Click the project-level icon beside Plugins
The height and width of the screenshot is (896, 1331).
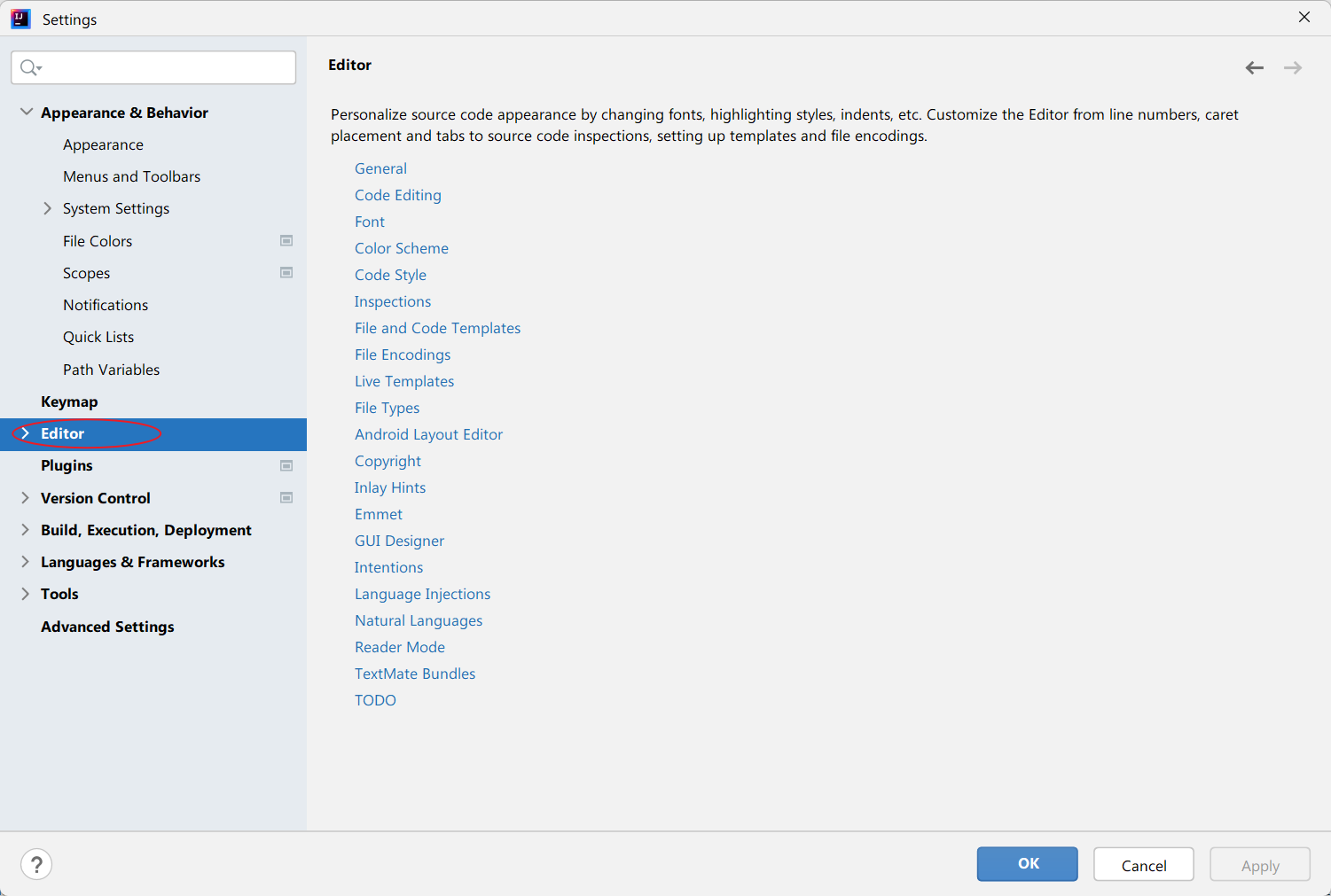pyautogui.click(x=286, y=465)
